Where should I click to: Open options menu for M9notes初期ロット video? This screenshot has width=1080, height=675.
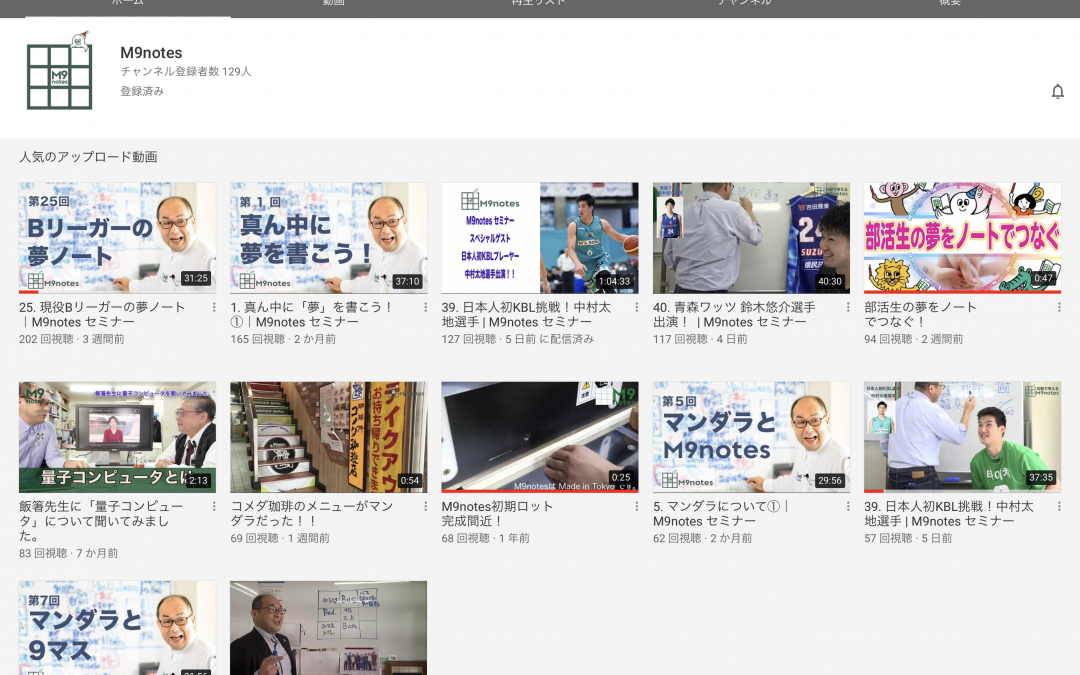pos(636,506)
